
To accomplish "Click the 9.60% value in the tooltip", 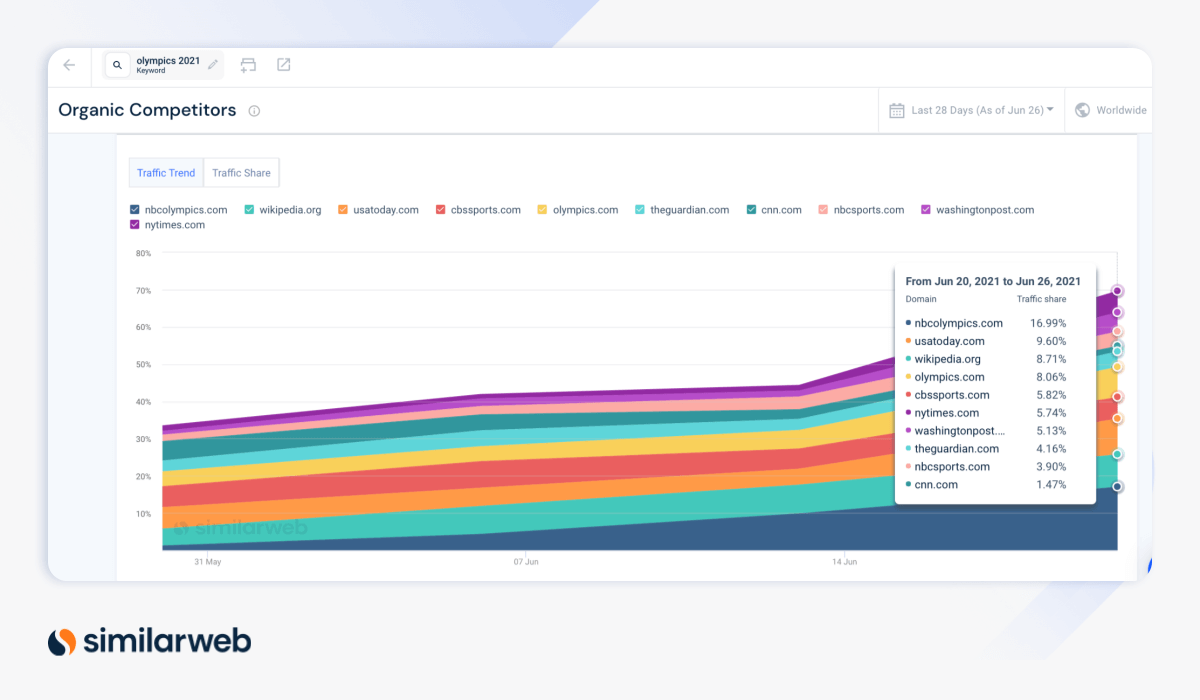I will pyautogui.click(x=1051, y=341).
